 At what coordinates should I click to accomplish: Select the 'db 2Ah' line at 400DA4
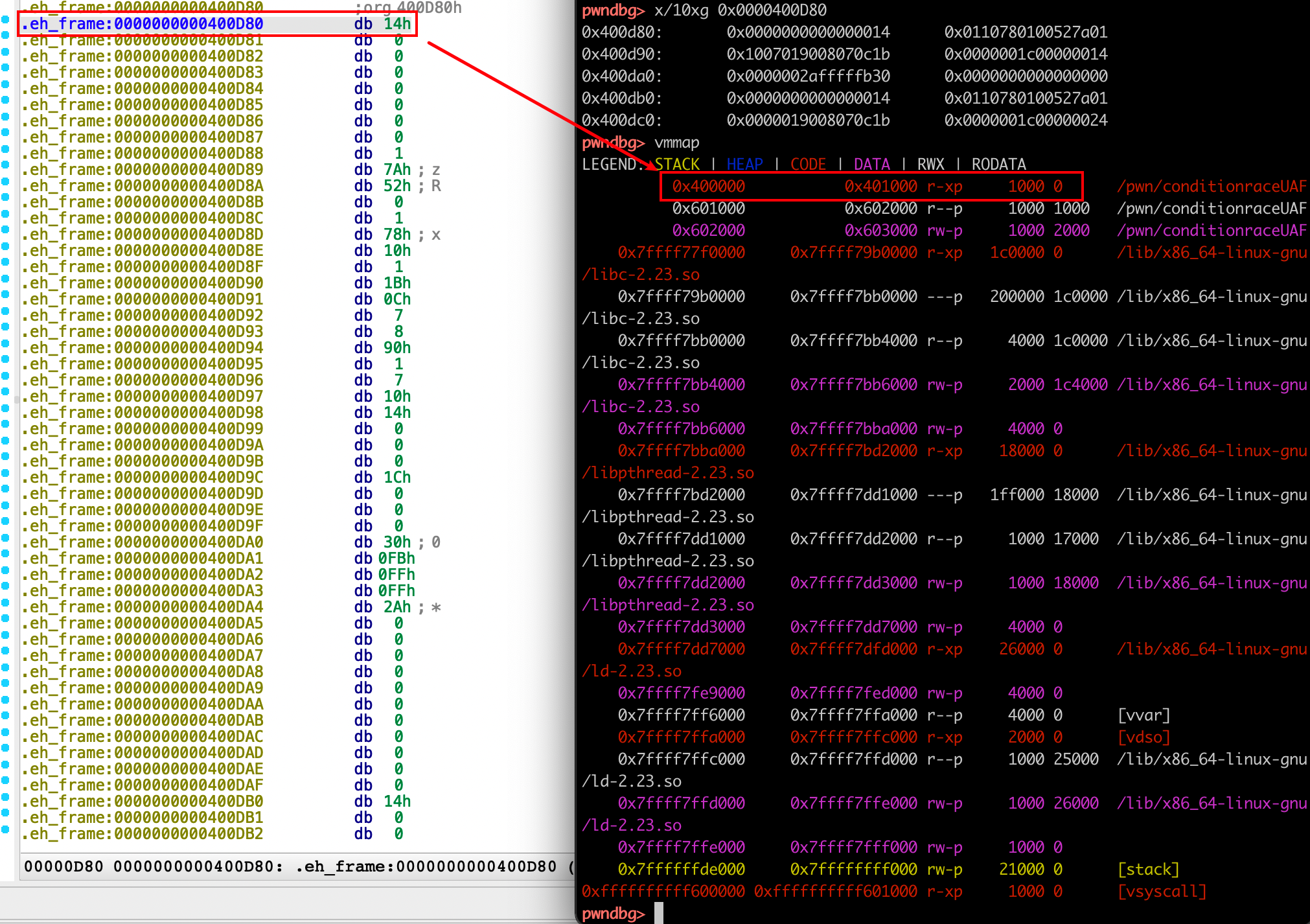(x=231, y=607)
